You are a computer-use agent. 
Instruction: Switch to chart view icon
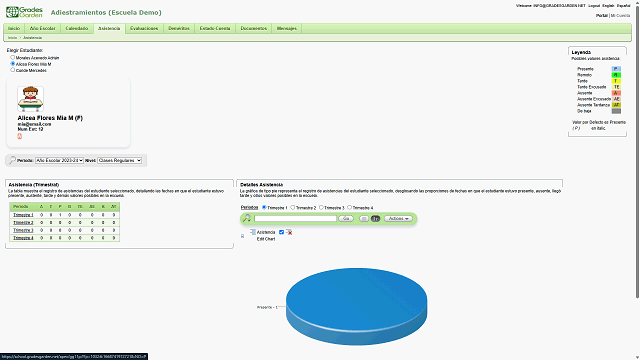[x=376, y=219]
